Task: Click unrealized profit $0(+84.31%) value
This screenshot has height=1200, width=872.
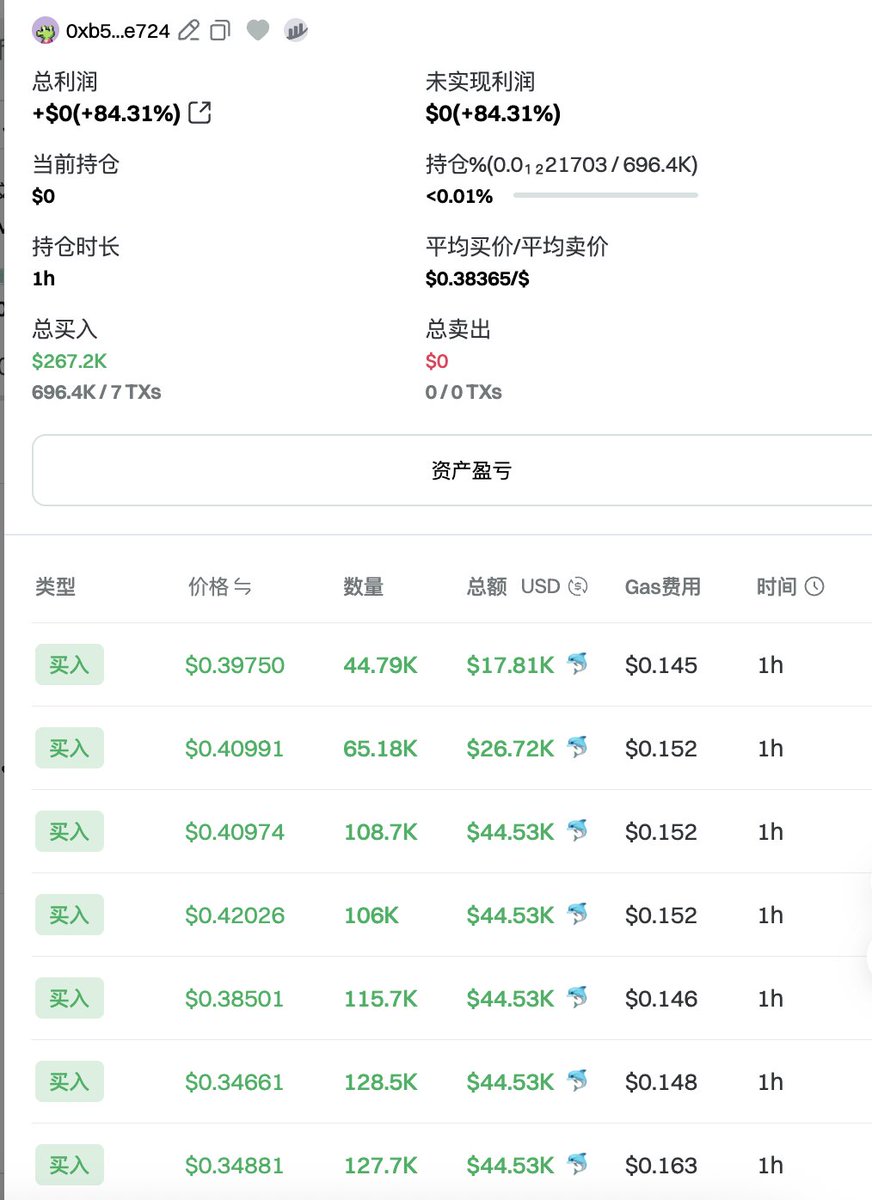Action: pyautogui.click(x=493, y=114)
